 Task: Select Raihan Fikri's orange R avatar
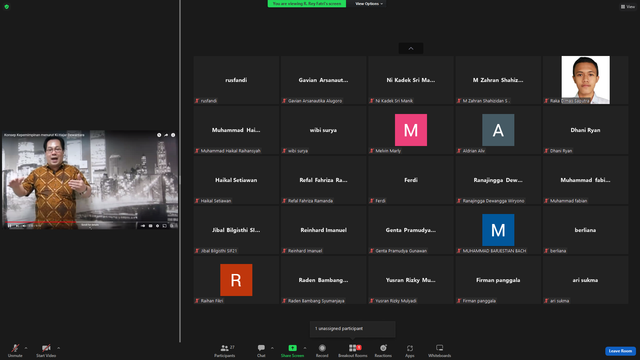tap(236, 280)
